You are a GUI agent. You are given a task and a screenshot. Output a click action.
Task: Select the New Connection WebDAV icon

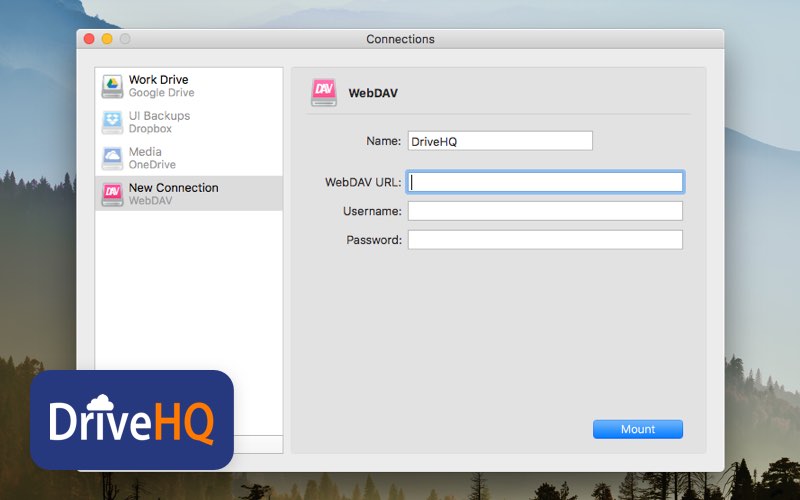point(112,194)
